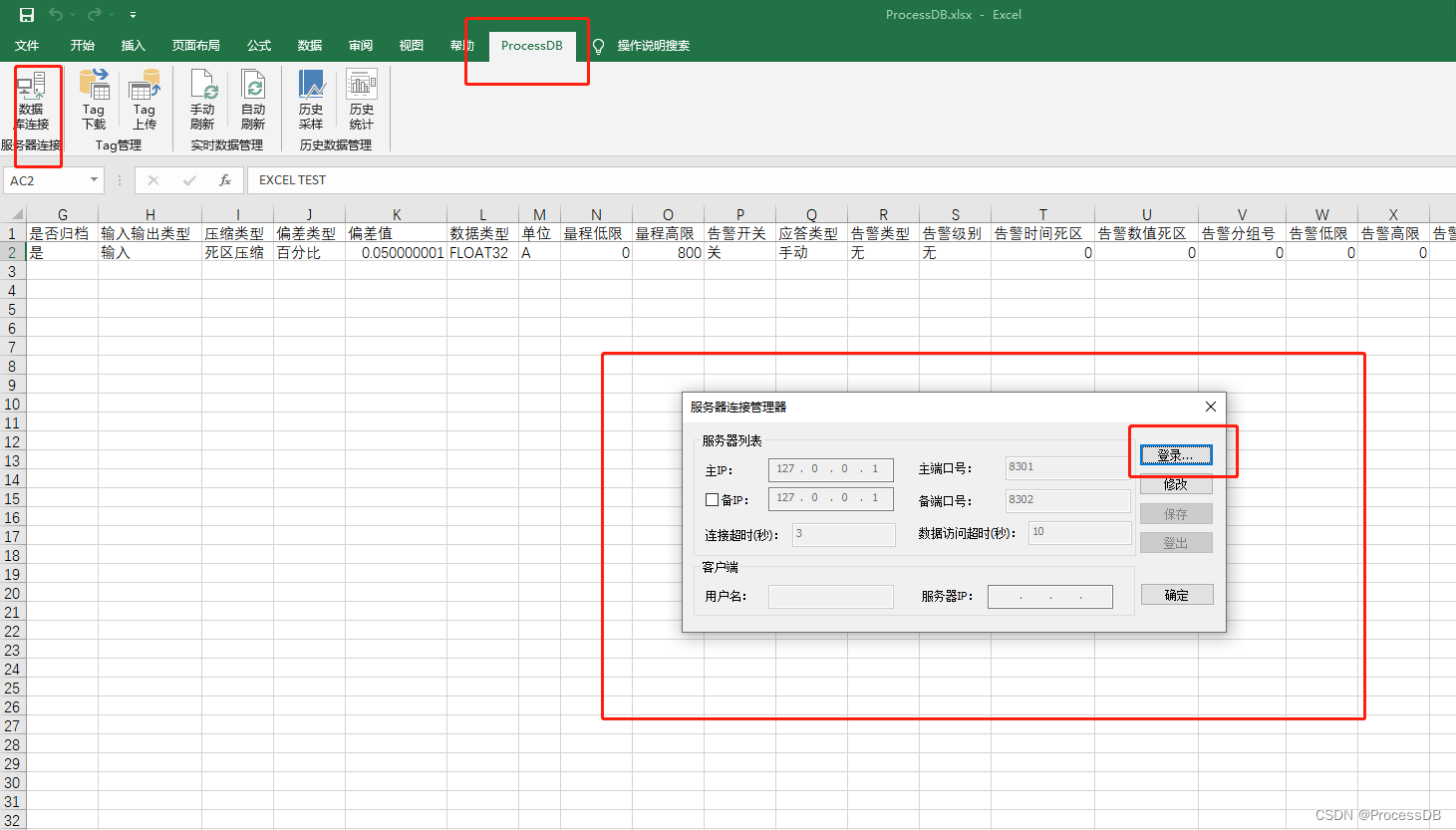This screenshot has width=1456, height=830.
Task: Click the 操作说明搜索 magnifier icon
Action: tap(597, 45)
